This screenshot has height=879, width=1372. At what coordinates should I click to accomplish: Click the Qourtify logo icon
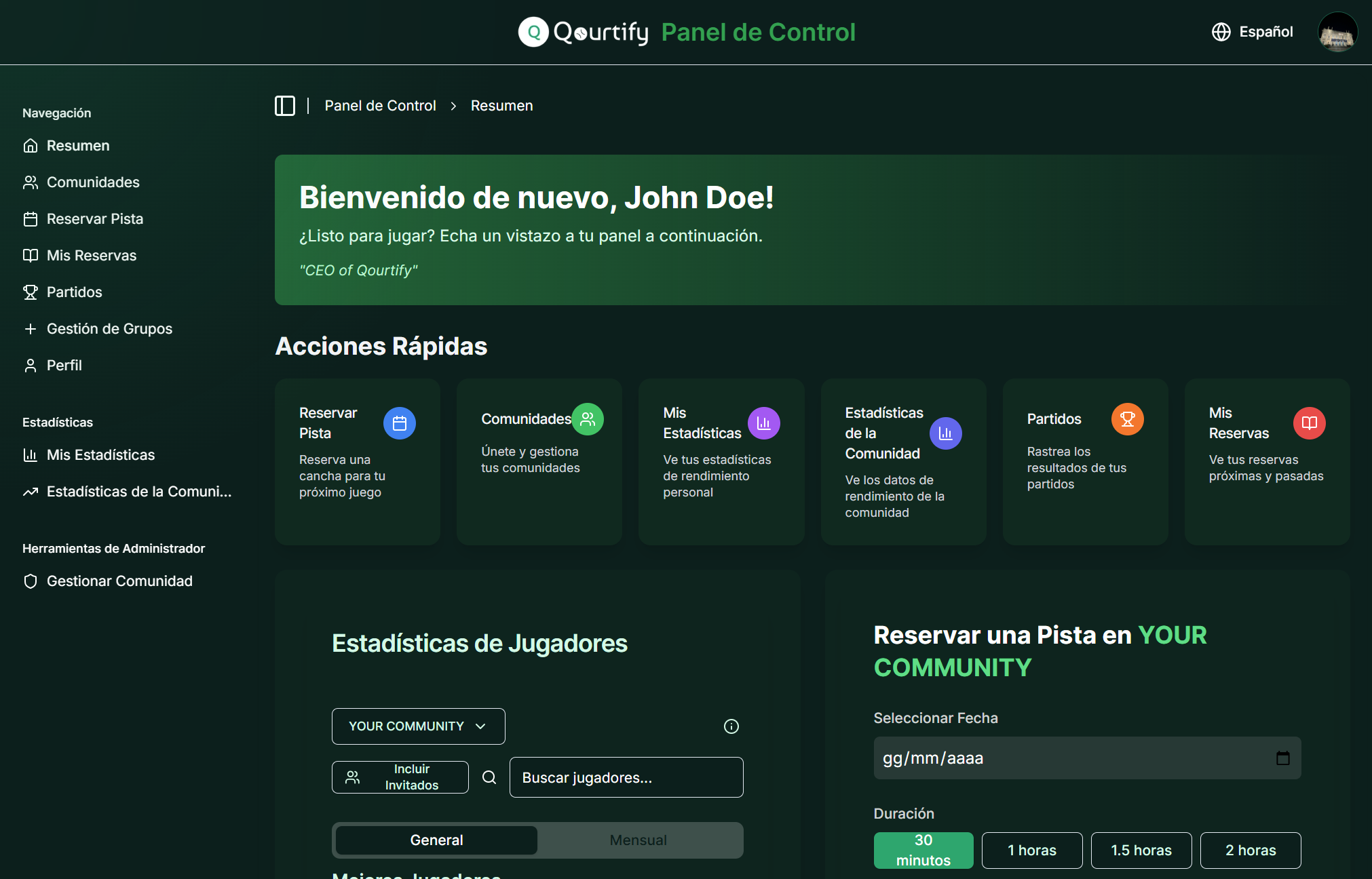[x=533, y=32]
